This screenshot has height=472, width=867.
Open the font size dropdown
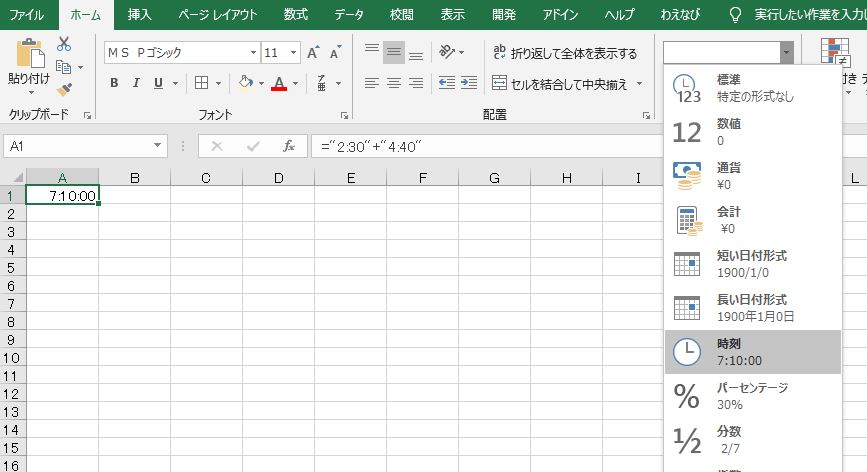294,53
